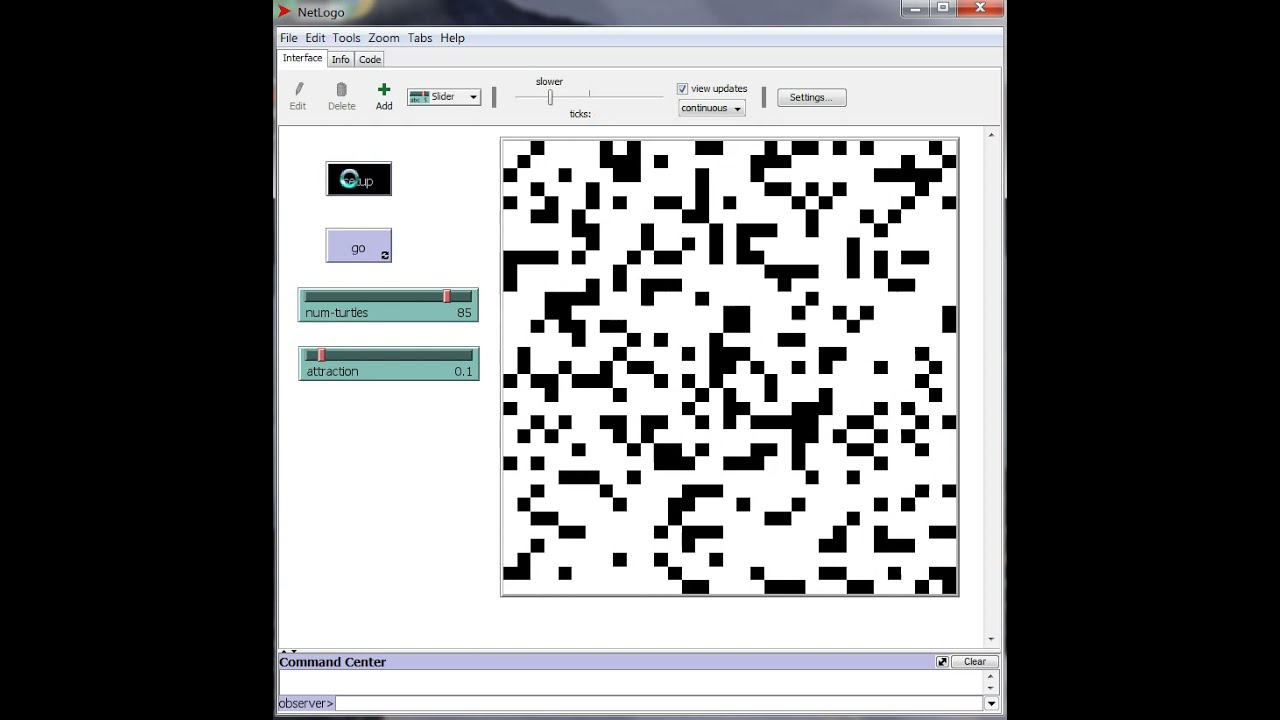Screen dimensions: 1280x720
Task: Click inside the black-and-white world view
Action: pyautogui.click(x=730, y=367)
